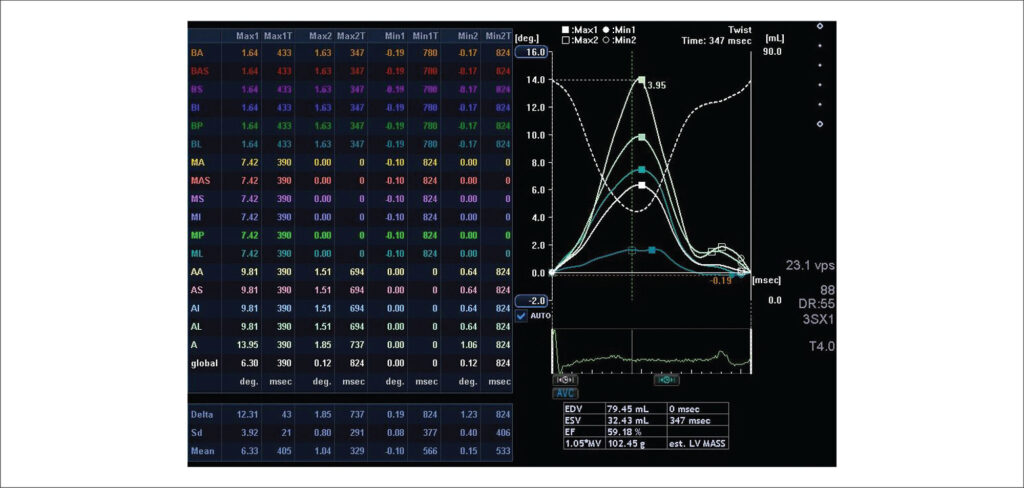Select the BS segment row label
The width and height of the screenshot is (1024, 488).
pyautogui.click(x=196, y=89)
